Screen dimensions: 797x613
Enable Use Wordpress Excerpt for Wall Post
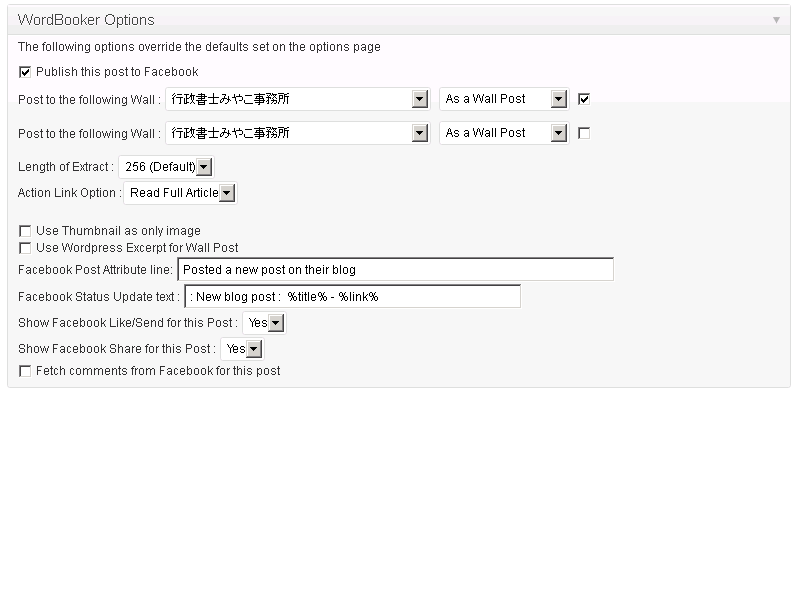click(x=25, y=248)
